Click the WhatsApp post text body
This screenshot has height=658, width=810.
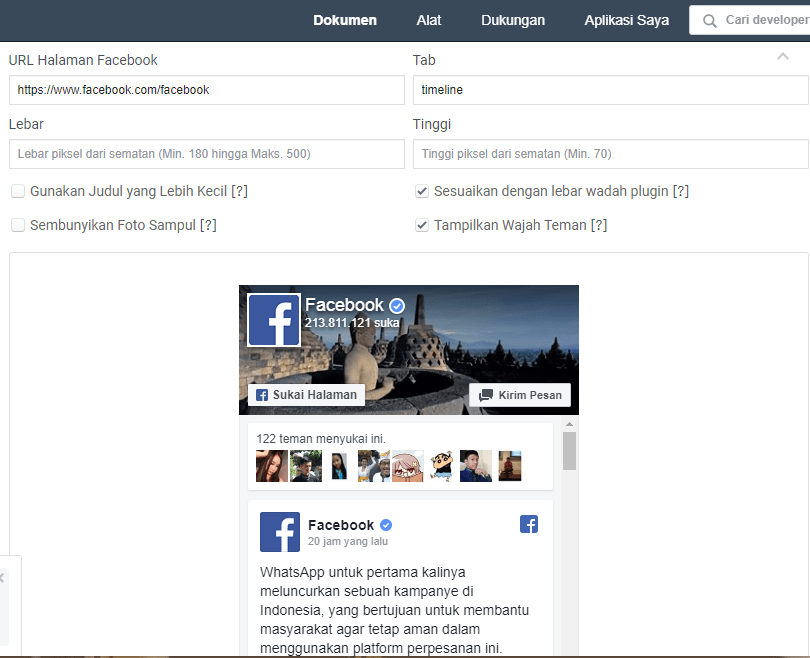[395, 610]
